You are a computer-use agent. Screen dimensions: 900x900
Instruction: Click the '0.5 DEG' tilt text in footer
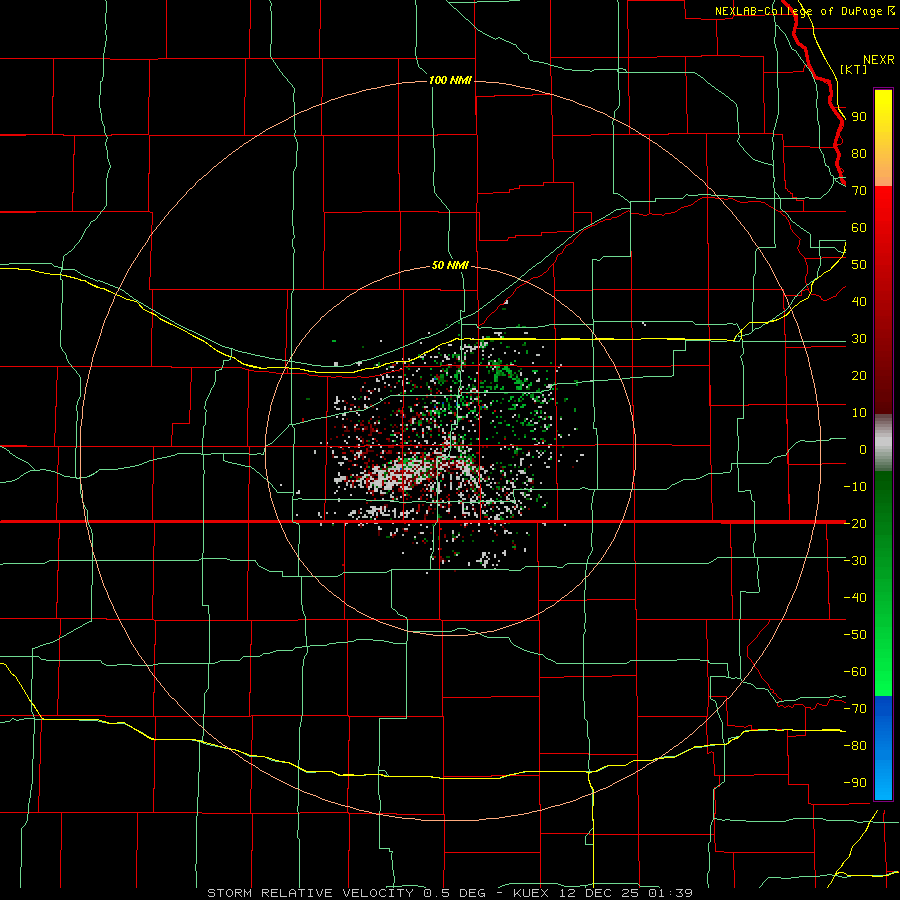pyautogui.click(x=455, y=893)
